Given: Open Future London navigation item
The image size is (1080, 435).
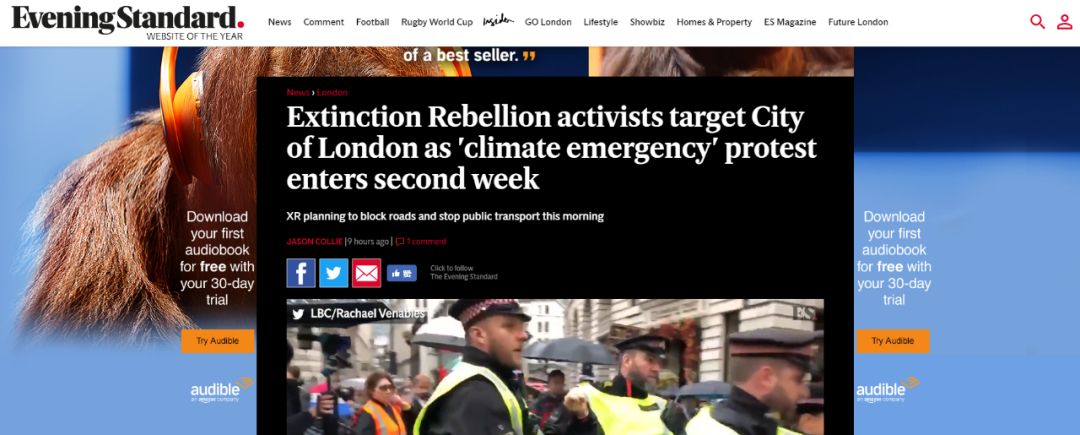Looking at the screenshot, I should pyautogui.click(x=858, y=22).
